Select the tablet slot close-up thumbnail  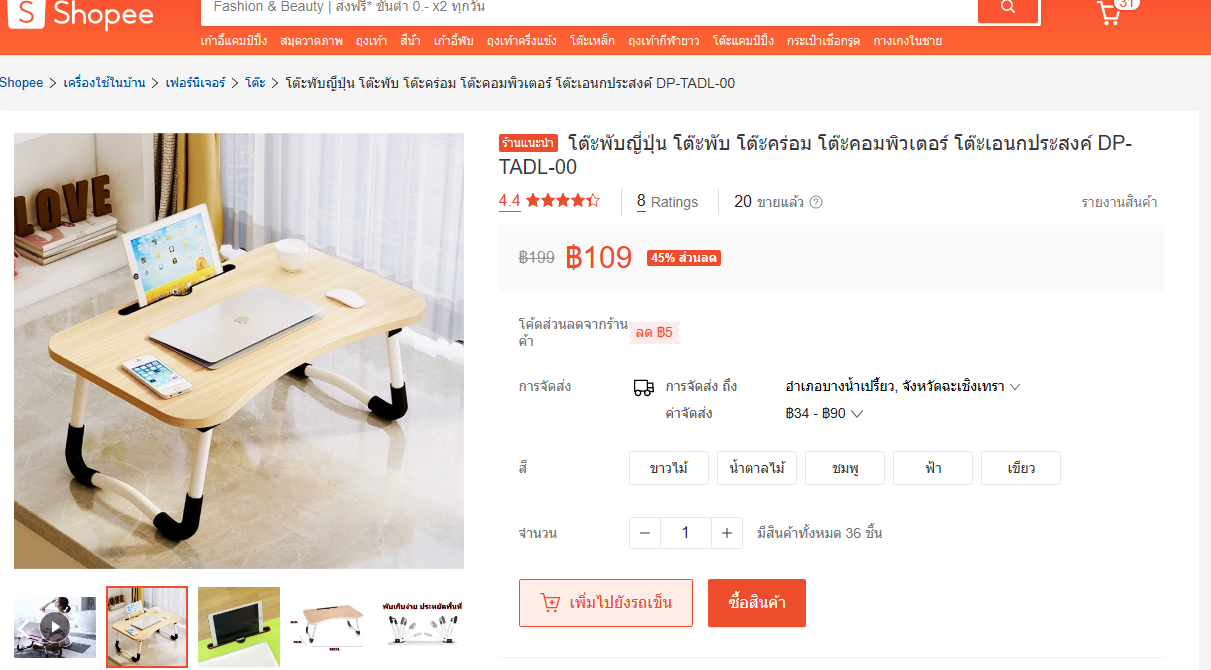[x=239, y=627]
